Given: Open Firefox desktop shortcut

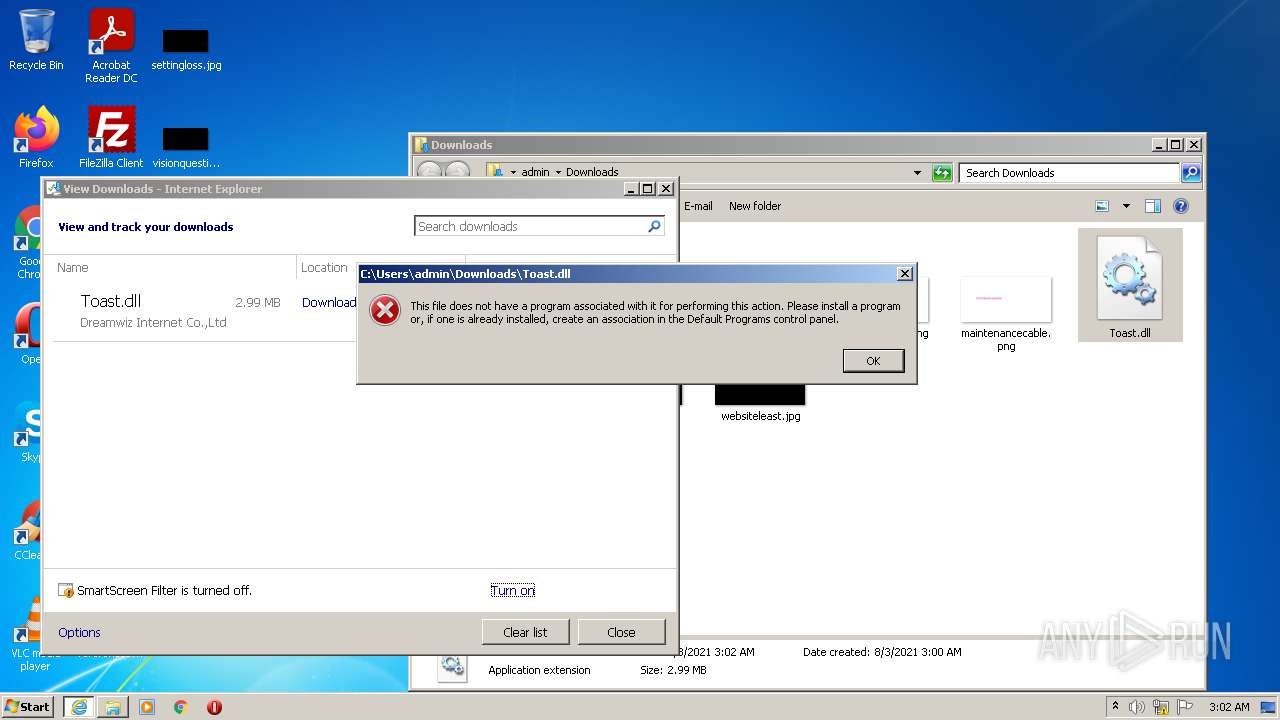Looking at the screenshot, I should click(36, 138).
